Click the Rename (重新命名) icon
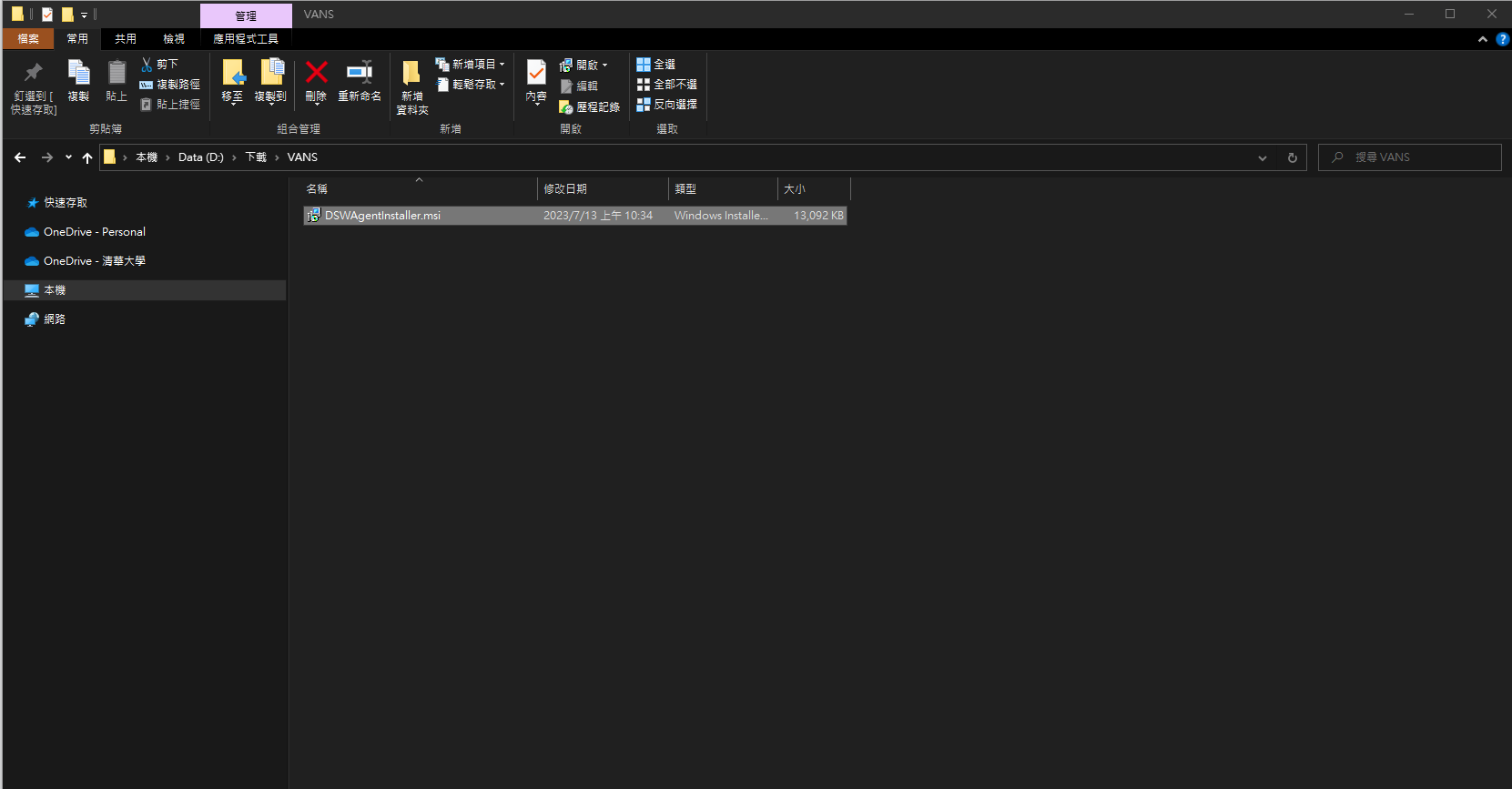 point(360,75)
